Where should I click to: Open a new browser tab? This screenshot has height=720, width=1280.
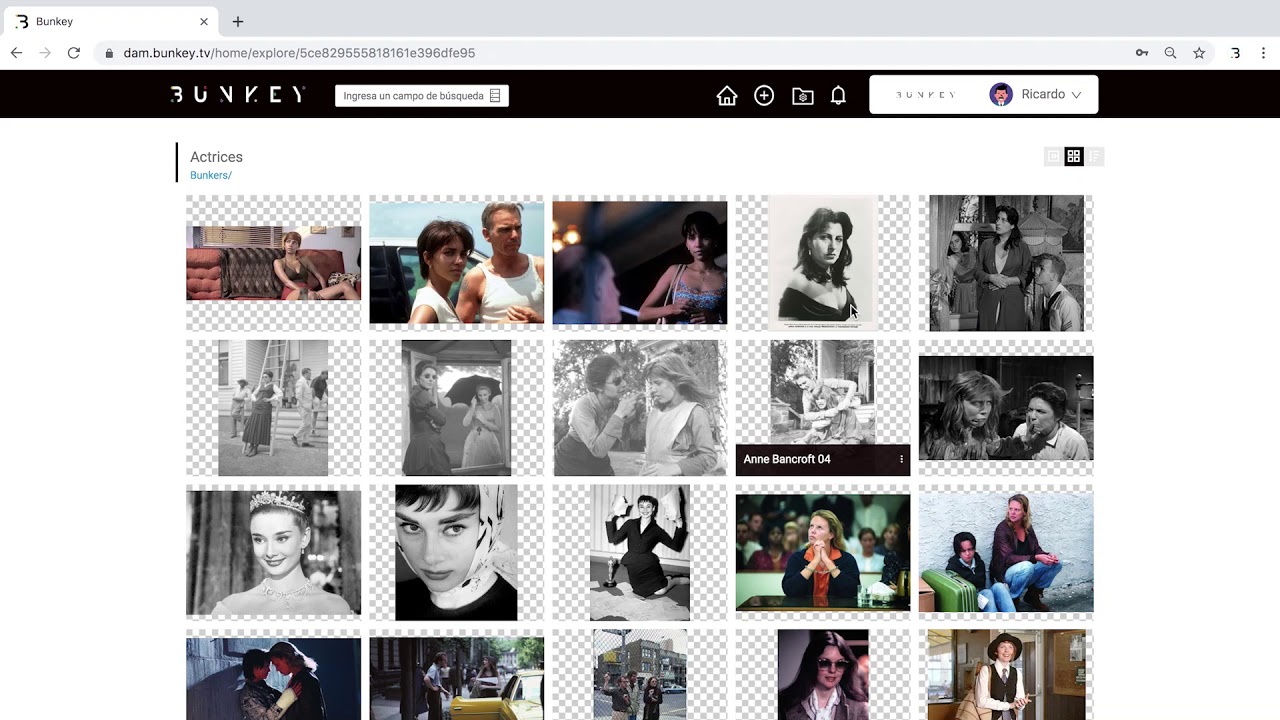(x=238, y=21)
